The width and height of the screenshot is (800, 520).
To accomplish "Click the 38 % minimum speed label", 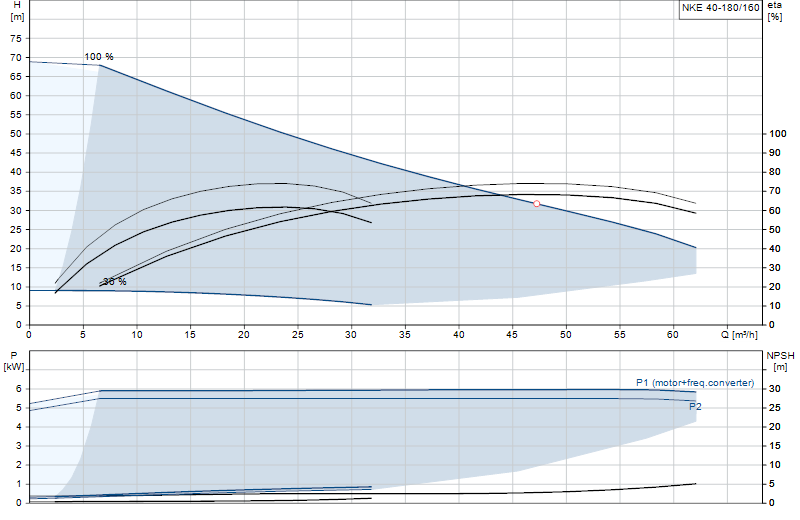I will coord(114,282).
